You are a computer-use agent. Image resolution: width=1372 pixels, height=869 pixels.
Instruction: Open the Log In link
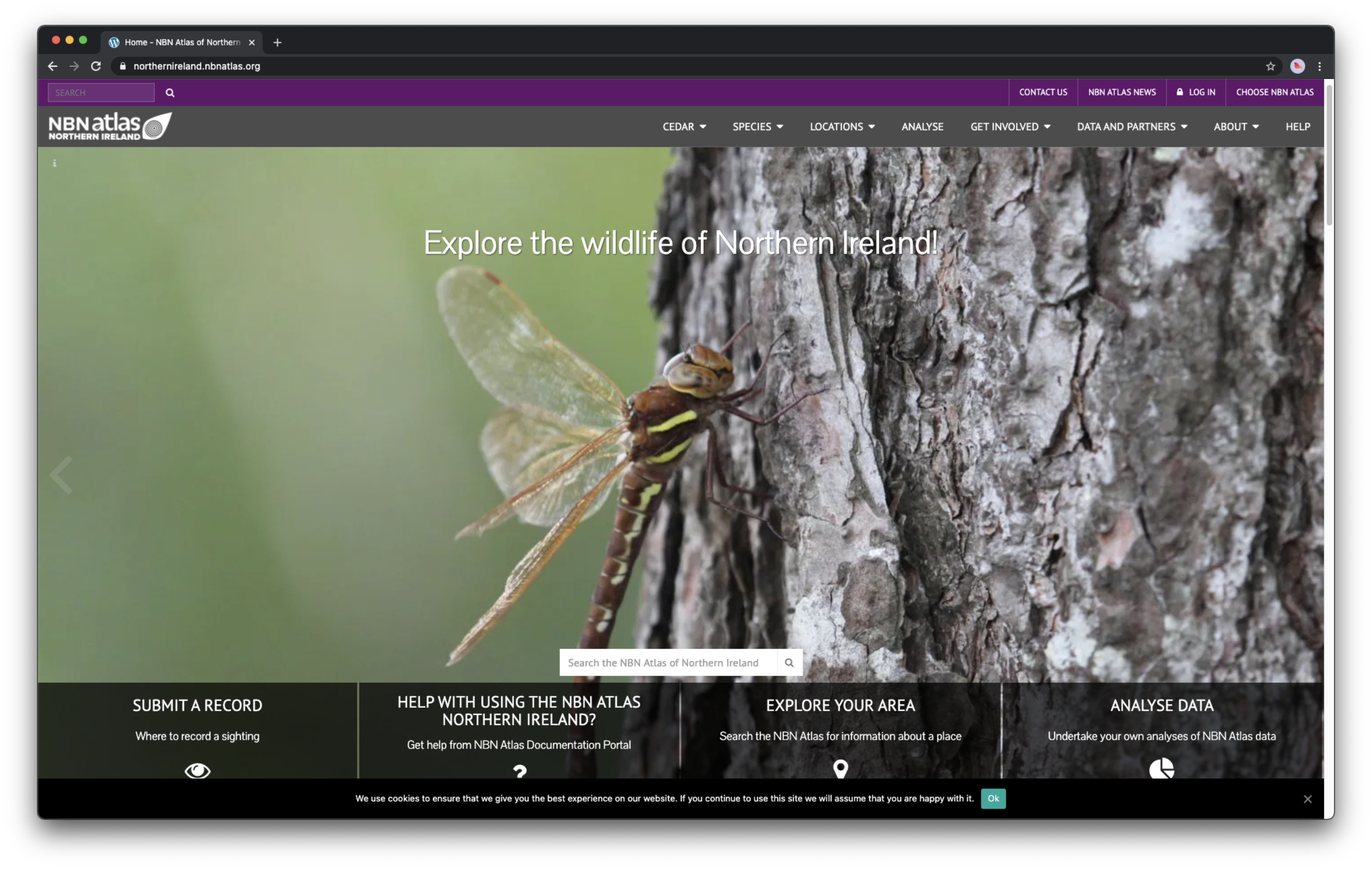(1196, 92)
